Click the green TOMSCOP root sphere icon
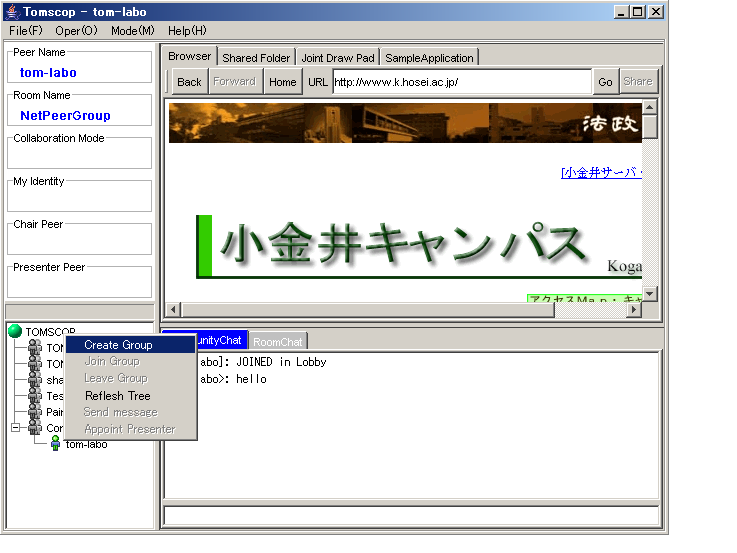 pos(15,331)
